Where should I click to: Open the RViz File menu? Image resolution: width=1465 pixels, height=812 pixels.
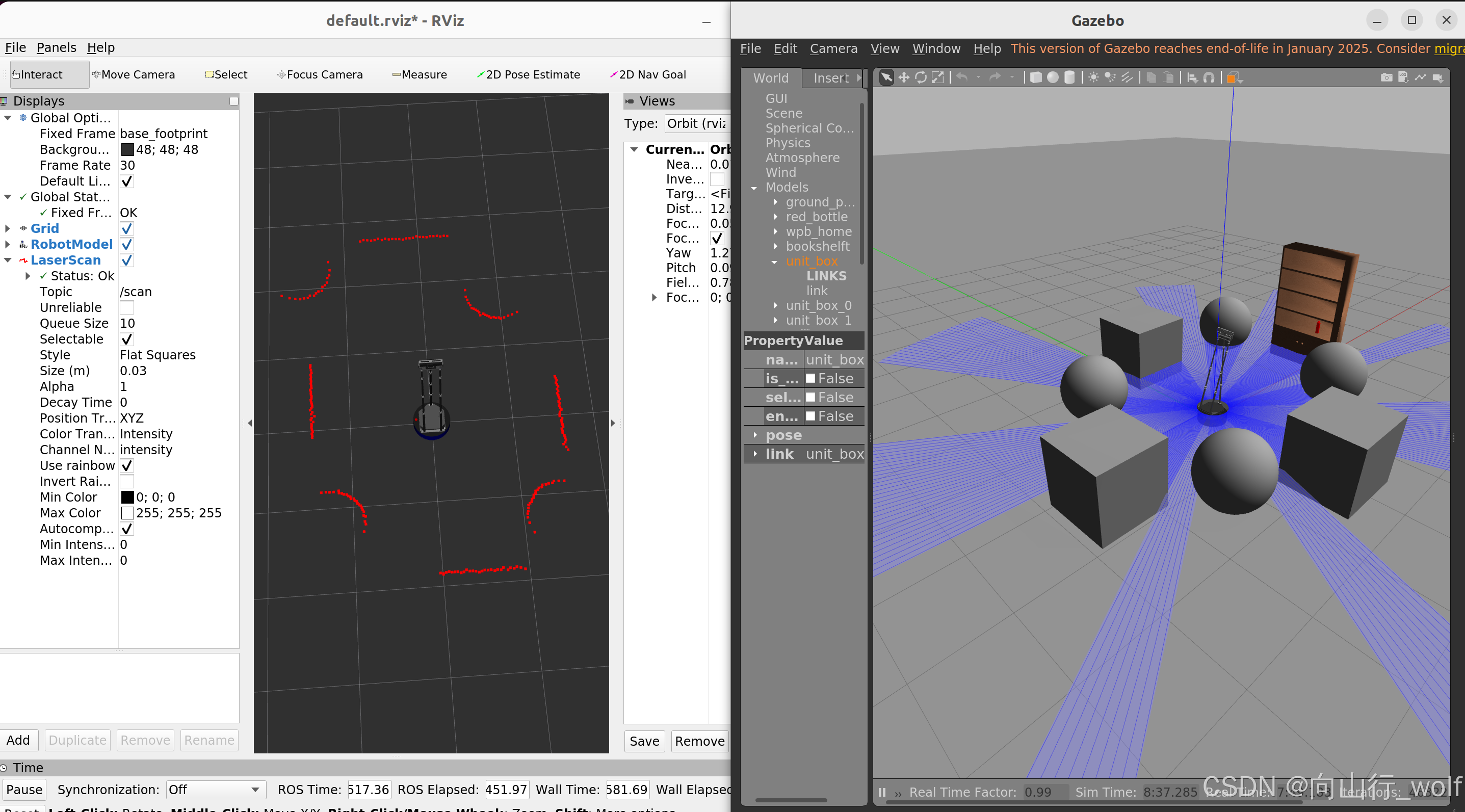(15, 48)
